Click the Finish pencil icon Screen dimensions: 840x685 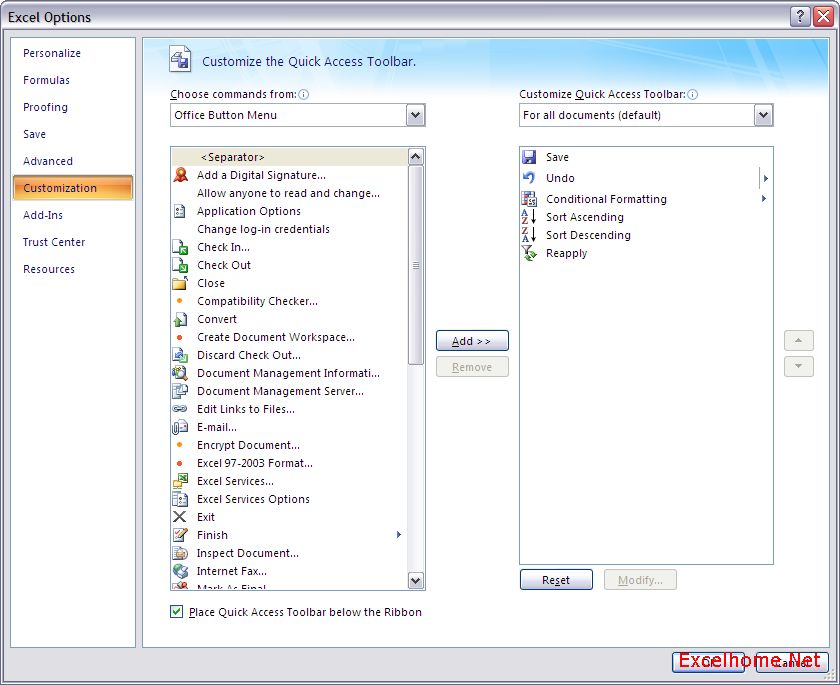pos(180,535)
